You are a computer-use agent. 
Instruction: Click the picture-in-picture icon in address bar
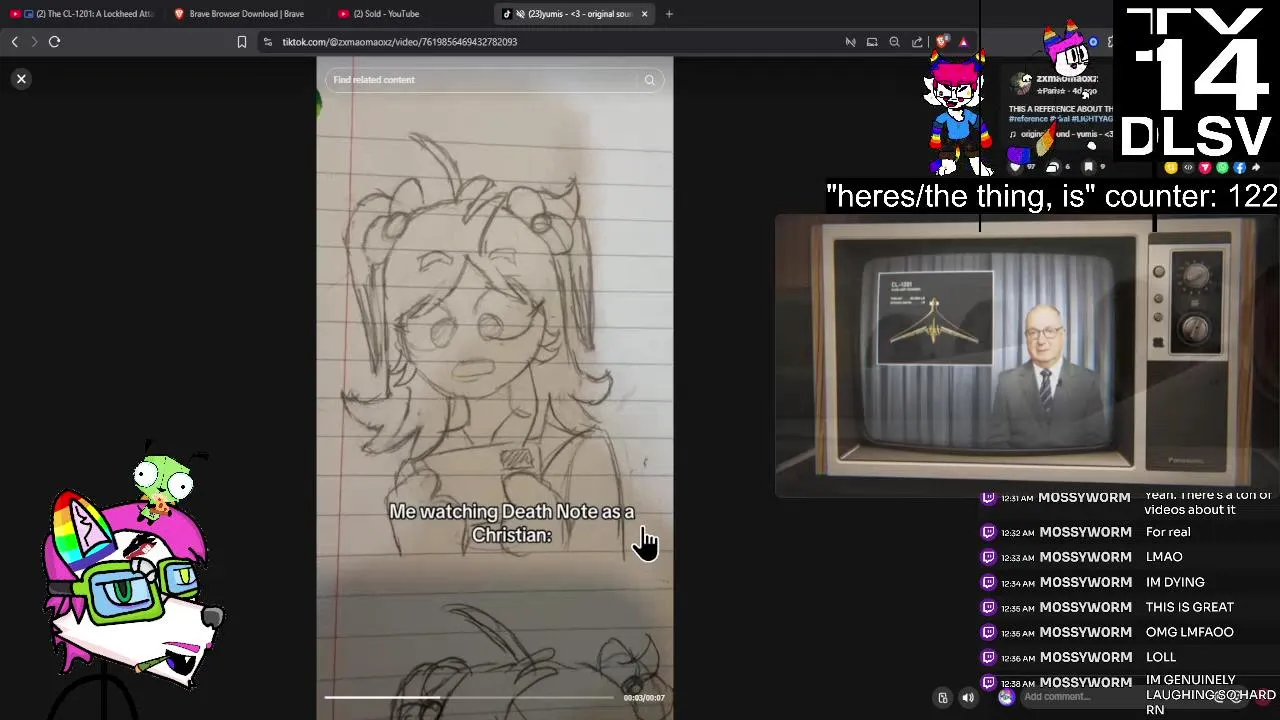click(x=872, y=42)
